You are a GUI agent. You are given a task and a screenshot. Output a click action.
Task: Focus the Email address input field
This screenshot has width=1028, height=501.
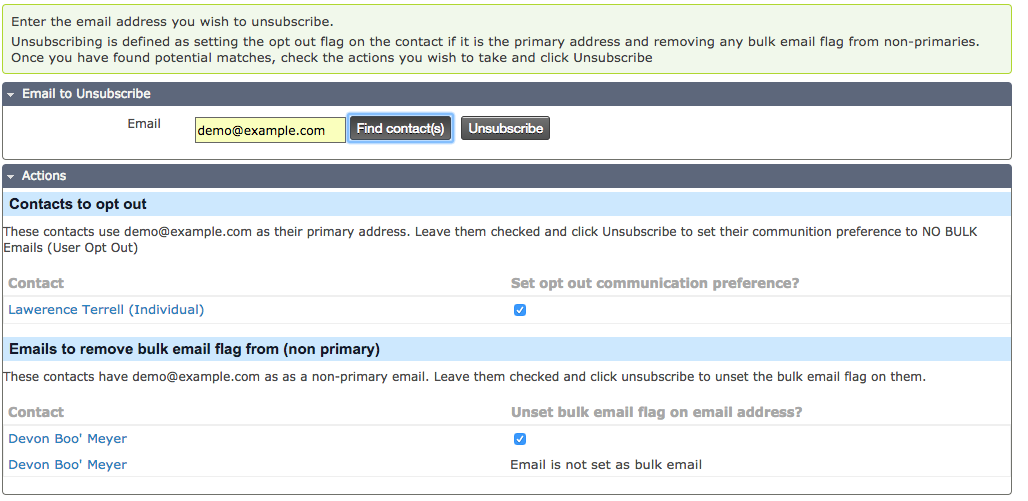coord(270,130)
